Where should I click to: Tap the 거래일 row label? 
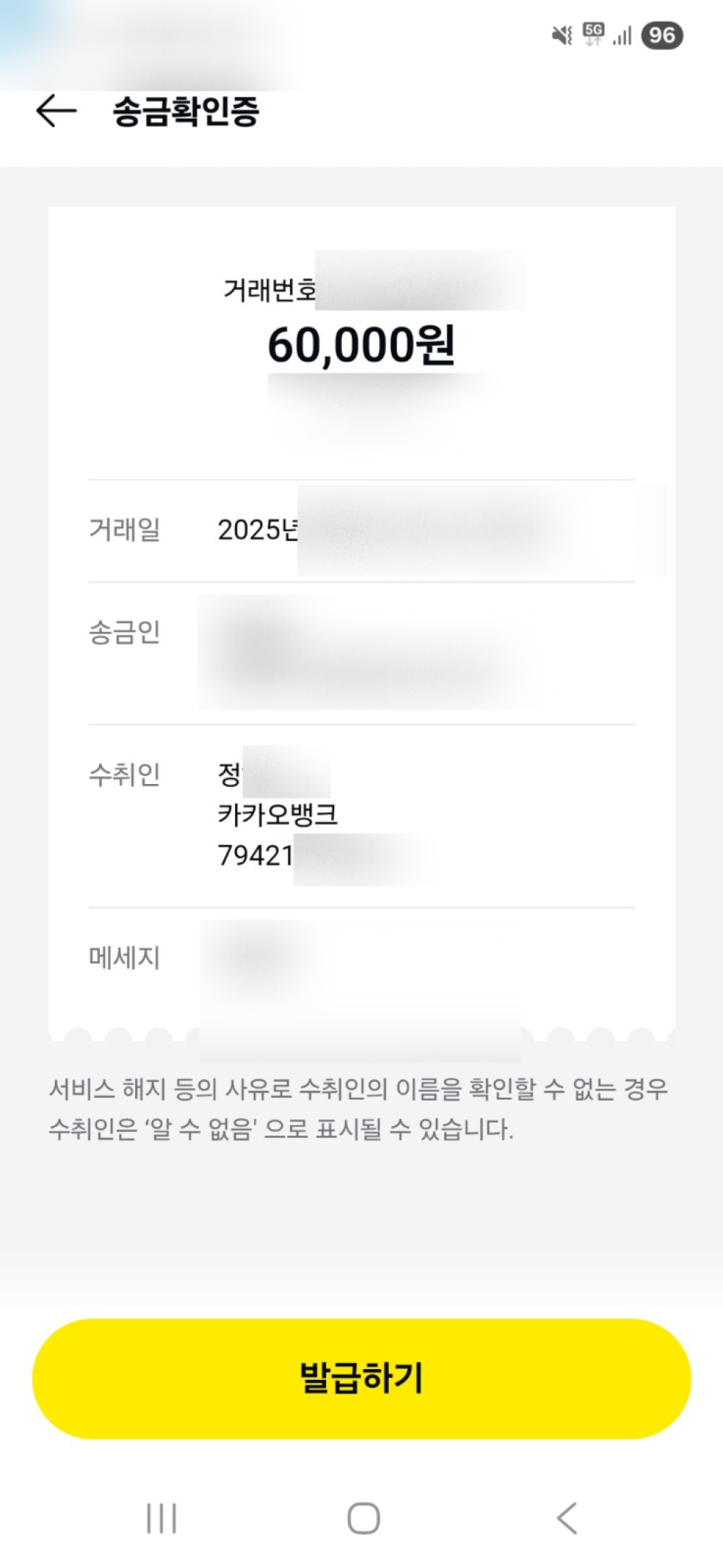124,529
